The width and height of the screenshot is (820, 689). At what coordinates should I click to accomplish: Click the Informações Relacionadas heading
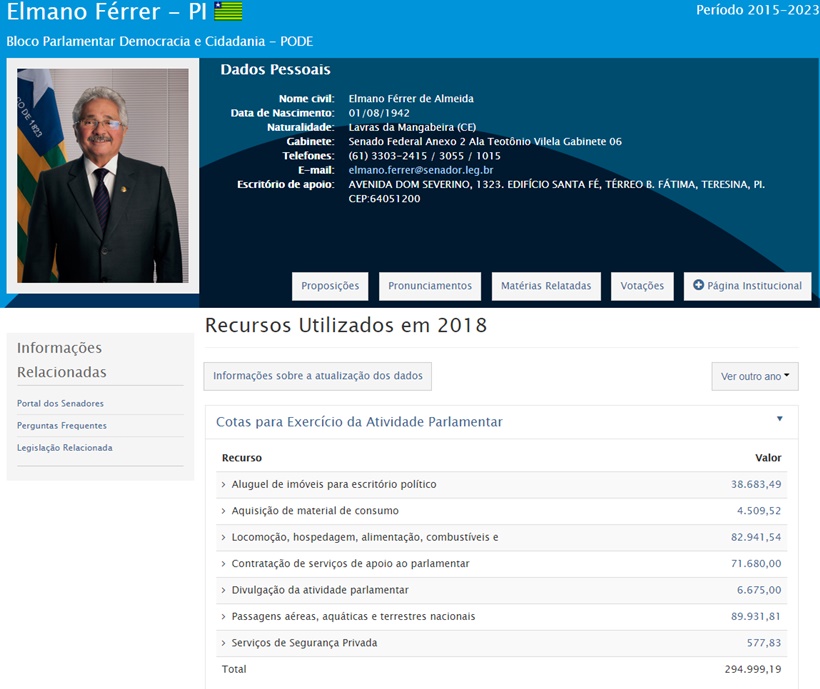(x=61, y=360)
